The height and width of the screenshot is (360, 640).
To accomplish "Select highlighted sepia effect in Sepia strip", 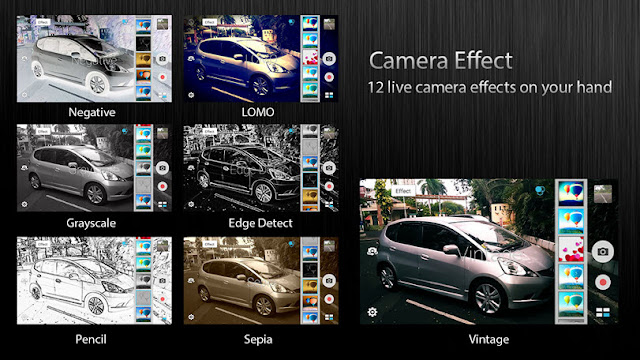I will (310, 286).
